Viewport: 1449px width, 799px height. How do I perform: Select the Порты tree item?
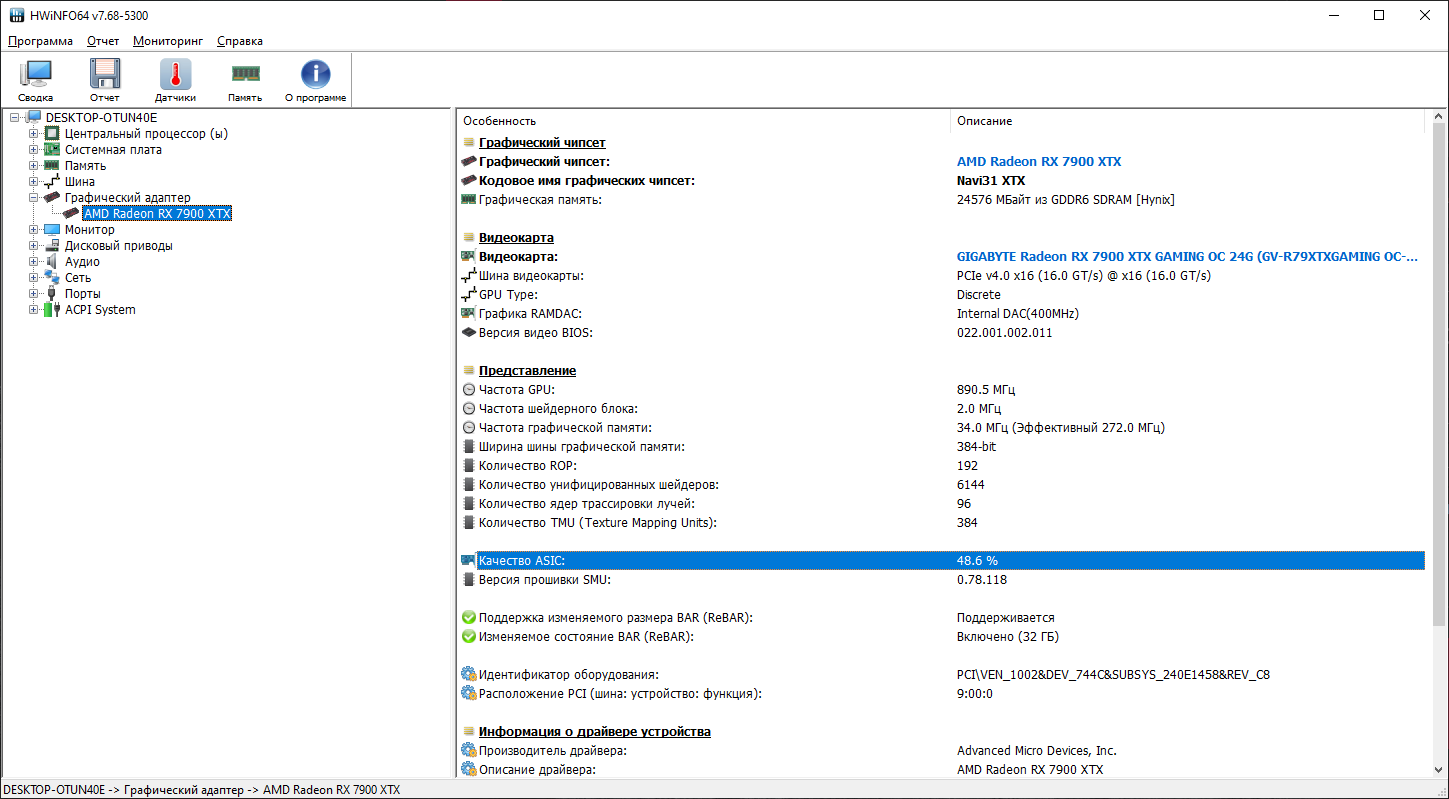[83, 294]
